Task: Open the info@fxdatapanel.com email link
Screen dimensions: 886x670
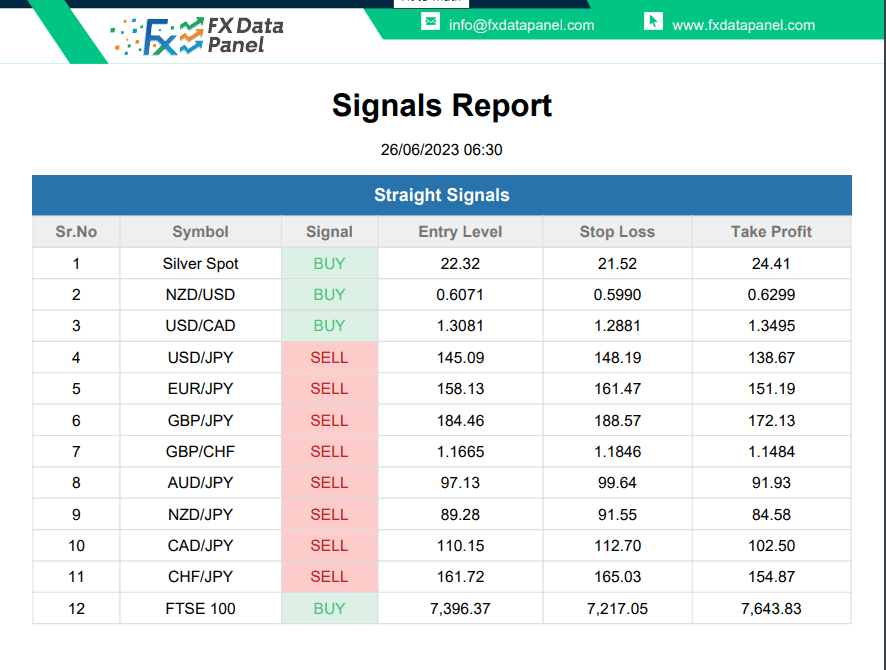Action: pos(521,25)
